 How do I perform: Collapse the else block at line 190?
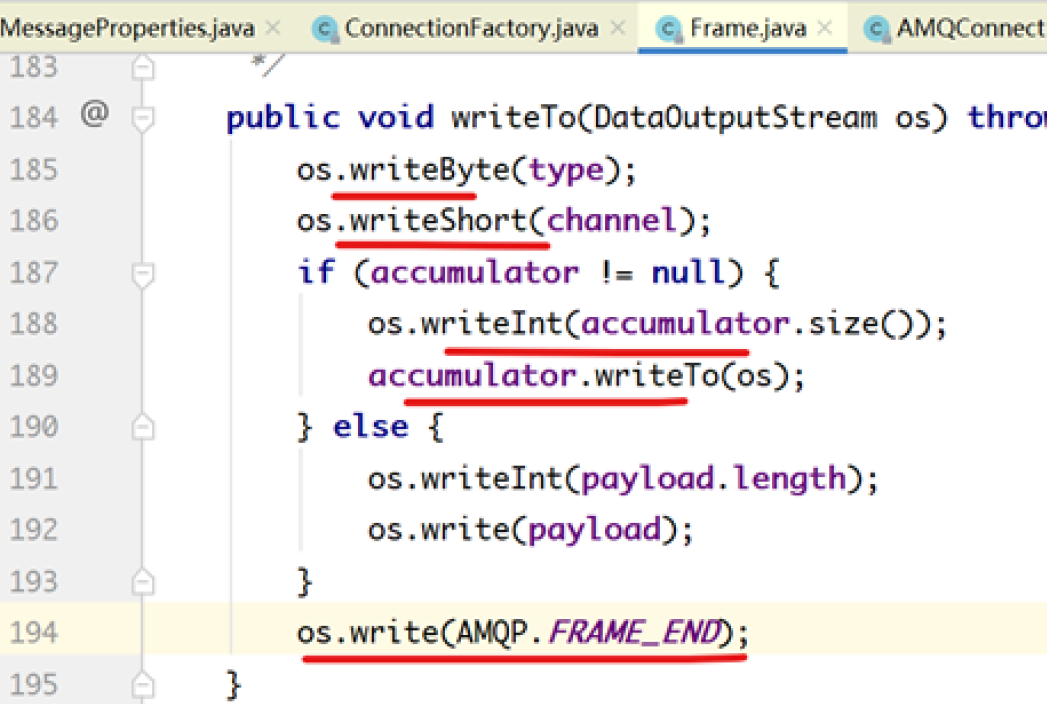tap(144, 428)
